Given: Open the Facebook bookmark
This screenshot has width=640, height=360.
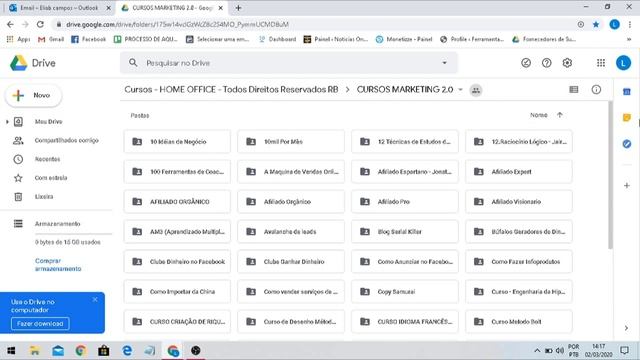Looking at the screenshot, I should (89, 39).
